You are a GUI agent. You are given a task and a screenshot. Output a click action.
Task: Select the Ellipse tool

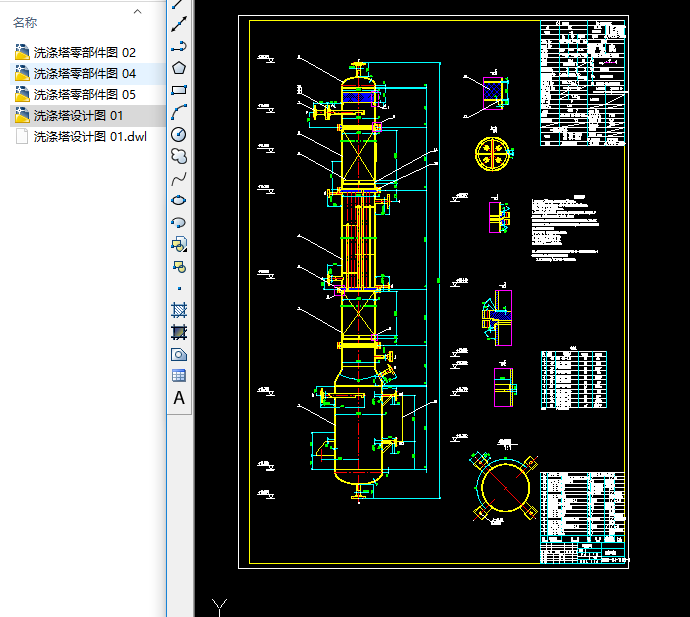click(179, 200)
